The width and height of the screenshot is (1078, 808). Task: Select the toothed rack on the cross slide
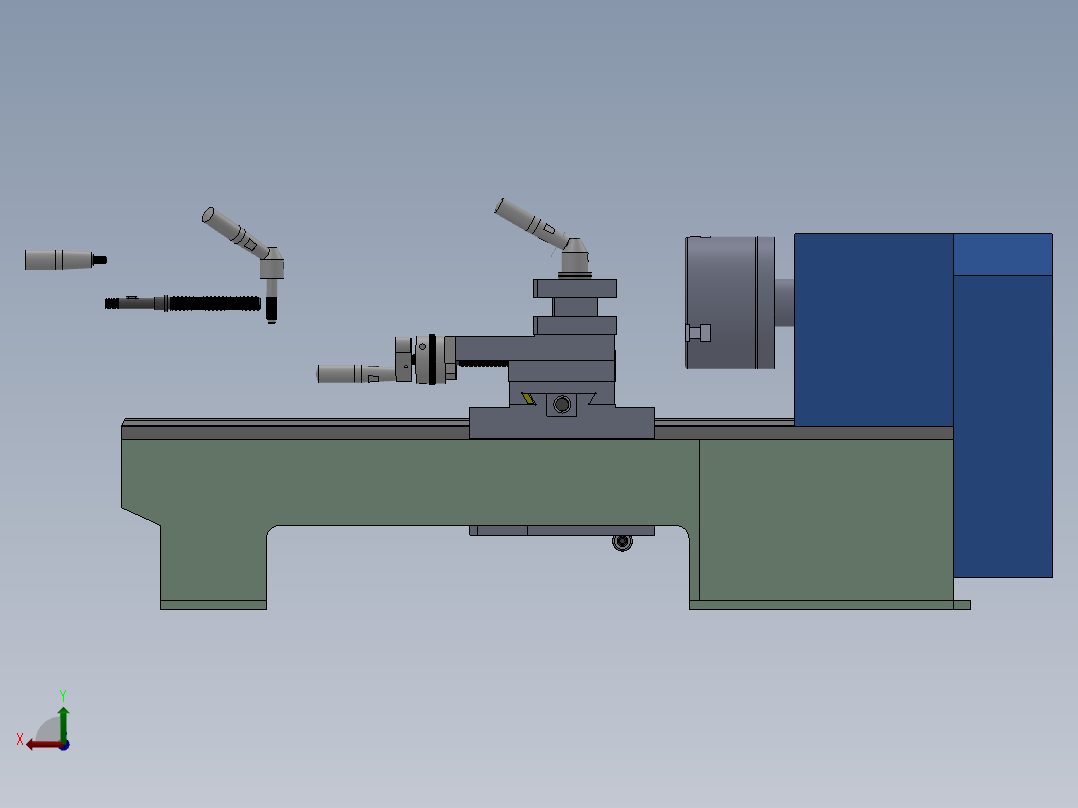click(x=480, y=364)
